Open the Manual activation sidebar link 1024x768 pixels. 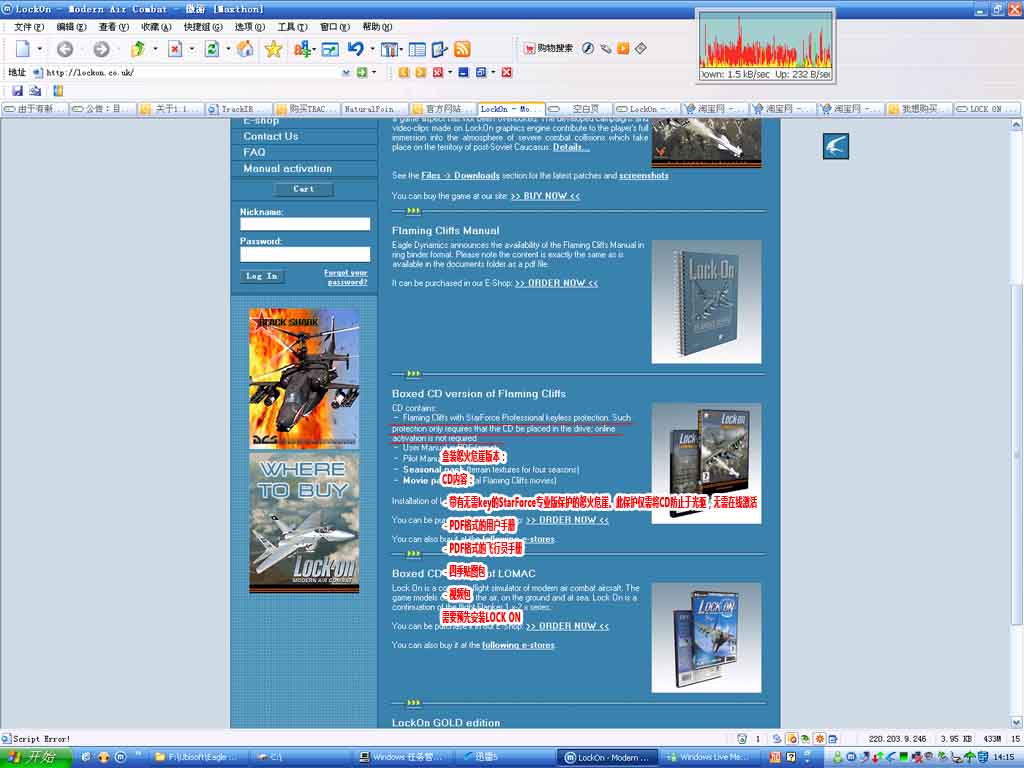click(x=287, y=168)
